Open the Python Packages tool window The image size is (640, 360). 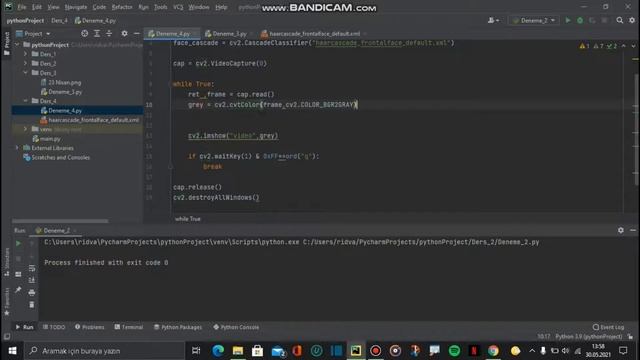178,327
